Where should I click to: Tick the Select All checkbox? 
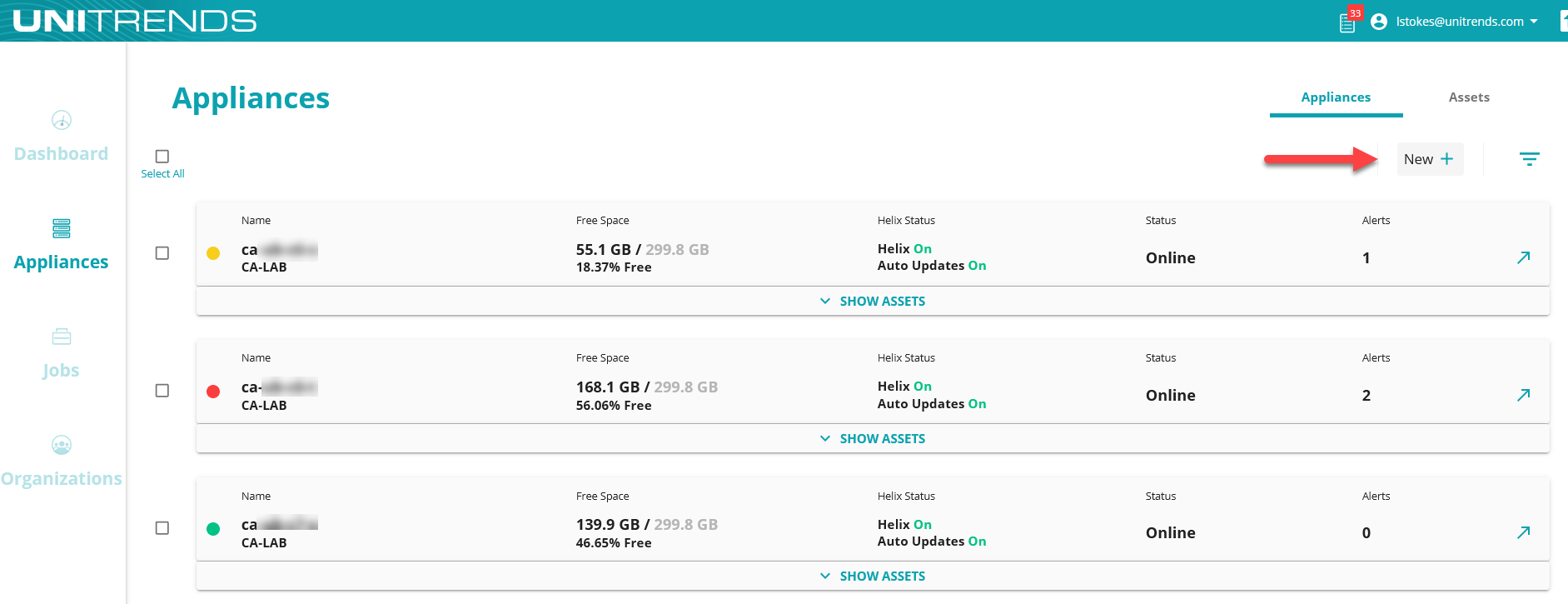click(162, 156)
